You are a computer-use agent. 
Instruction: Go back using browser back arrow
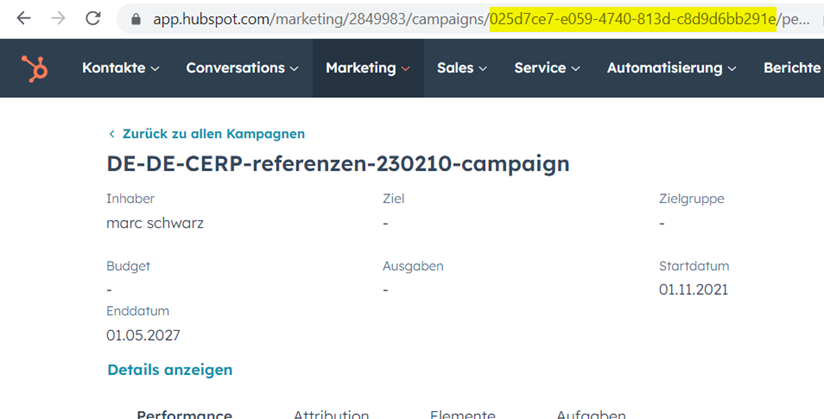pyautogui.click(x=24, y=19)
